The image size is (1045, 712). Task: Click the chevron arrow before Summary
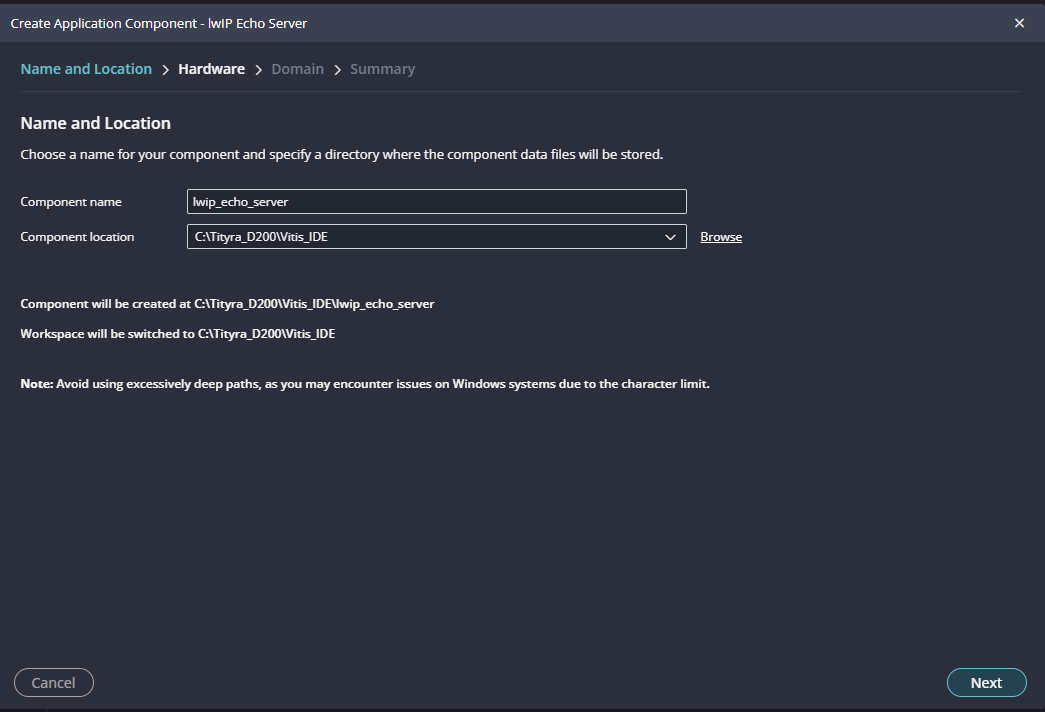click(x=337, y=70)
